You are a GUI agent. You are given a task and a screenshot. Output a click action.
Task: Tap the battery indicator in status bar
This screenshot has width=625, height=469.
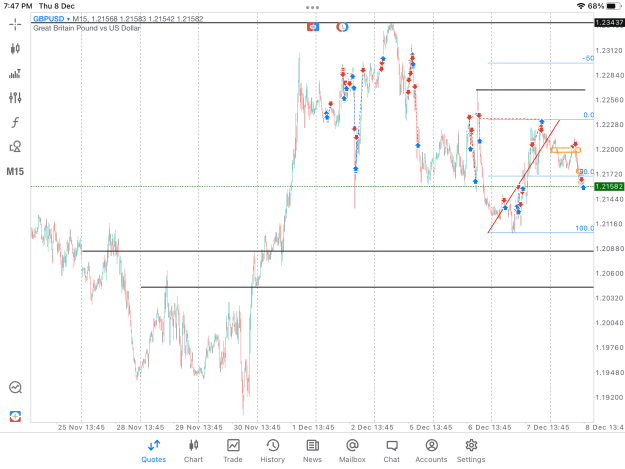[613, 6]
